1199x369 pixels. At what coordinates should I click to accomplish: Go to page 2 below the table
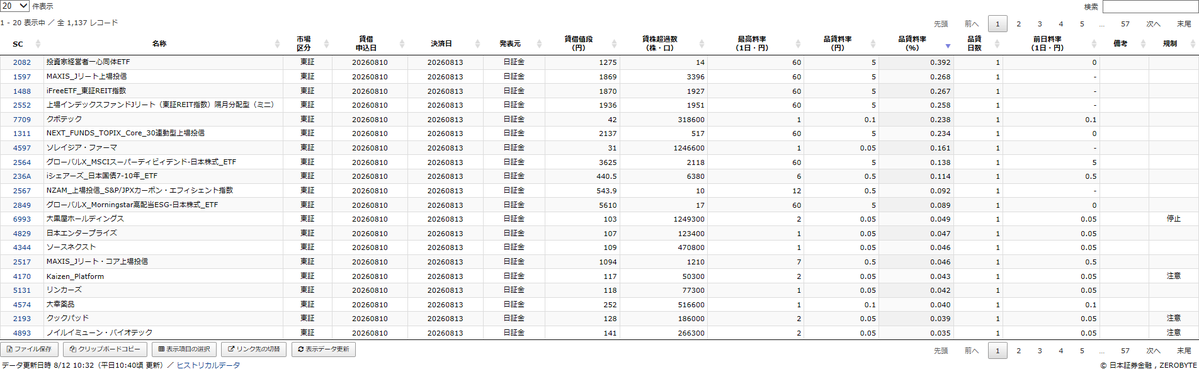click(x=1018, y=350)
